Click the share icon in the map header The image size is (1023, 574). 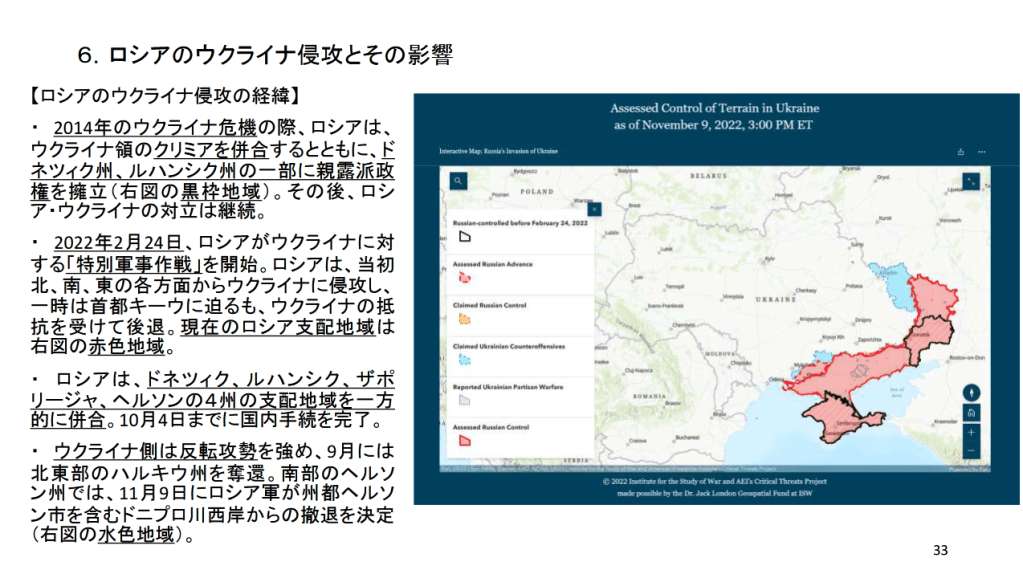click(x=961, y=152)
